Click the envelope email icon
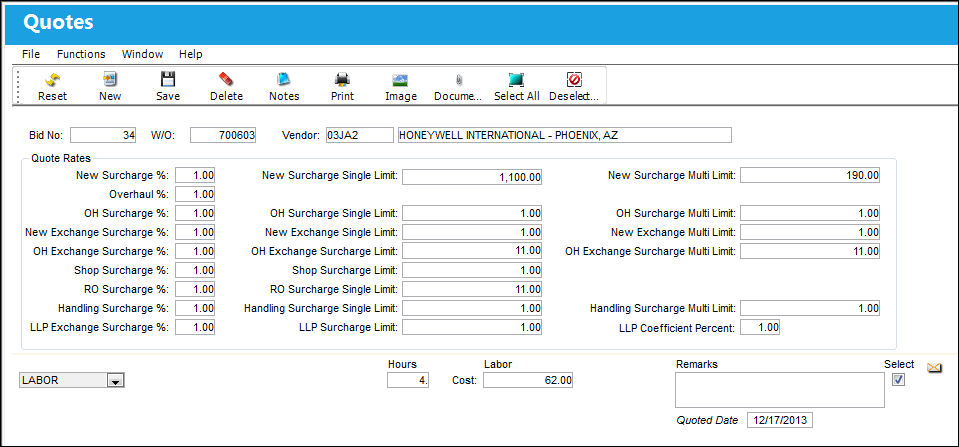 (935, 368)
